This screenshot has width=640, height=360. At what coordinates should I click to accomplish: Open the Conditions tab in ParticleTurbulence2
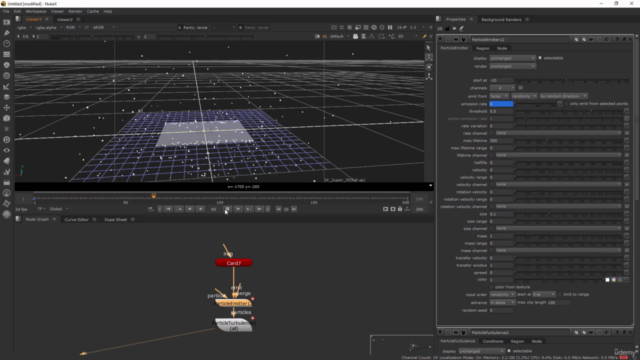click(493, 341)
